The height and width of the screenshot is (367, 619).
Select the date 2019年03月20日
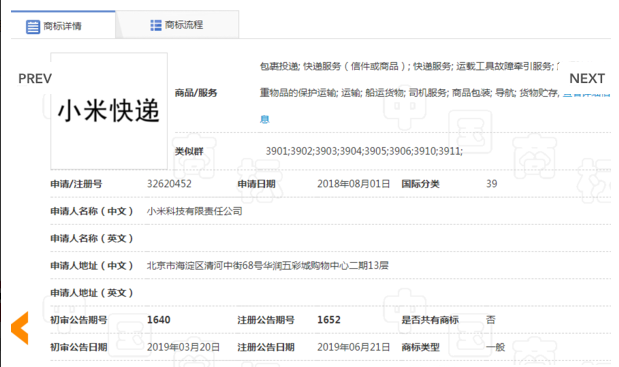point(183,347)
